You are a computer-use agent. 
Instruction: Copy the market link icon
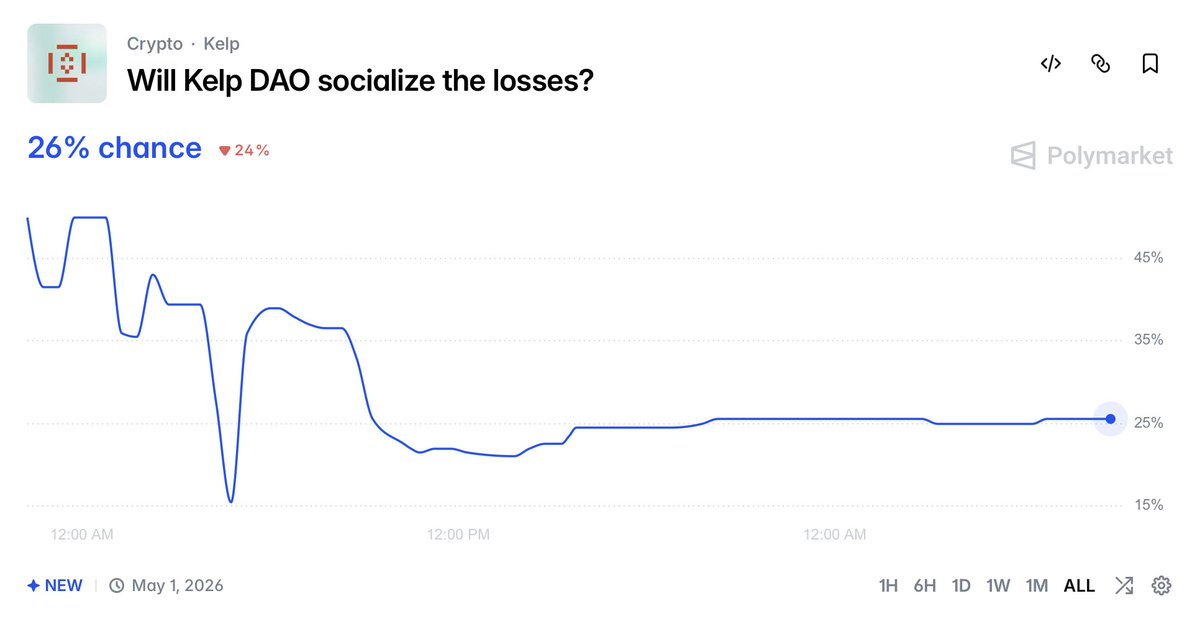pos(1100,64)
